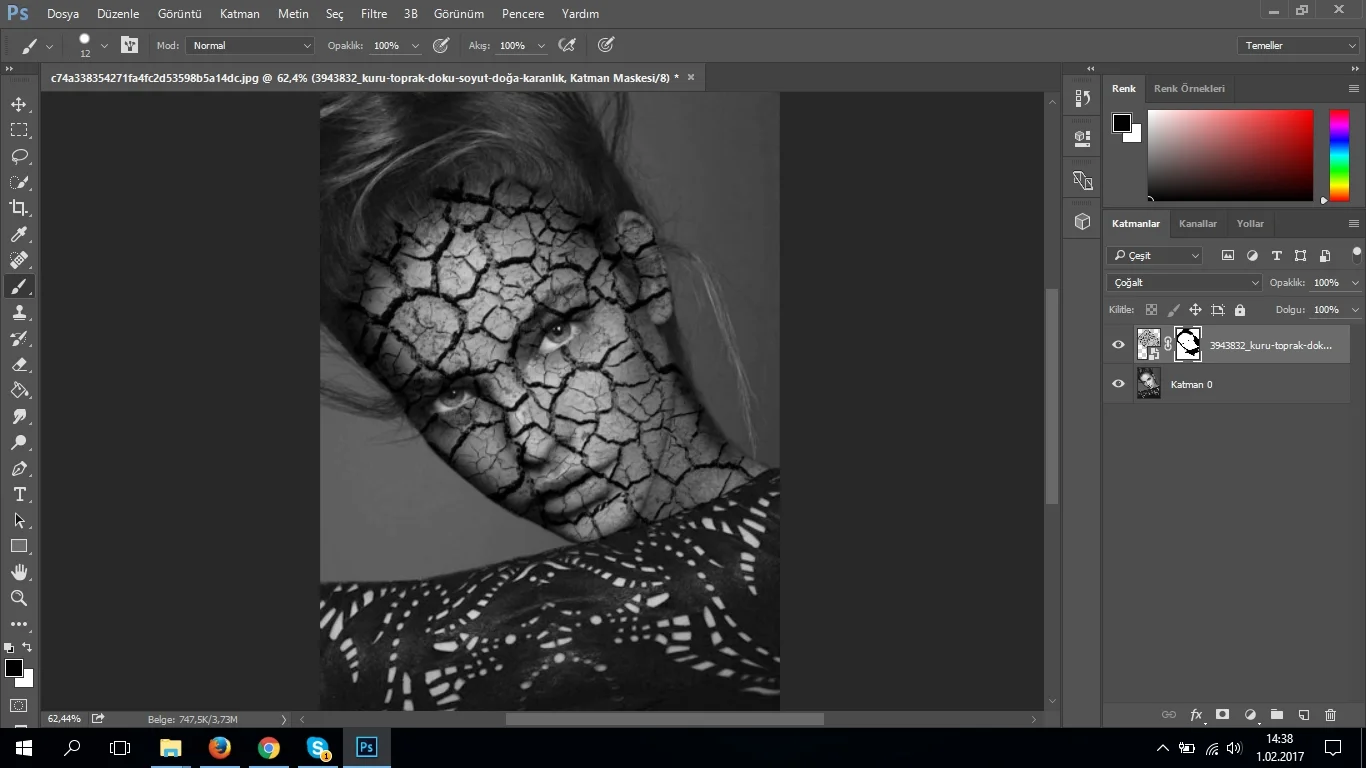Add a layer mask from Layers panel footer
The height and width of the screenshot is (768, 1366).
coord(1222,715)
